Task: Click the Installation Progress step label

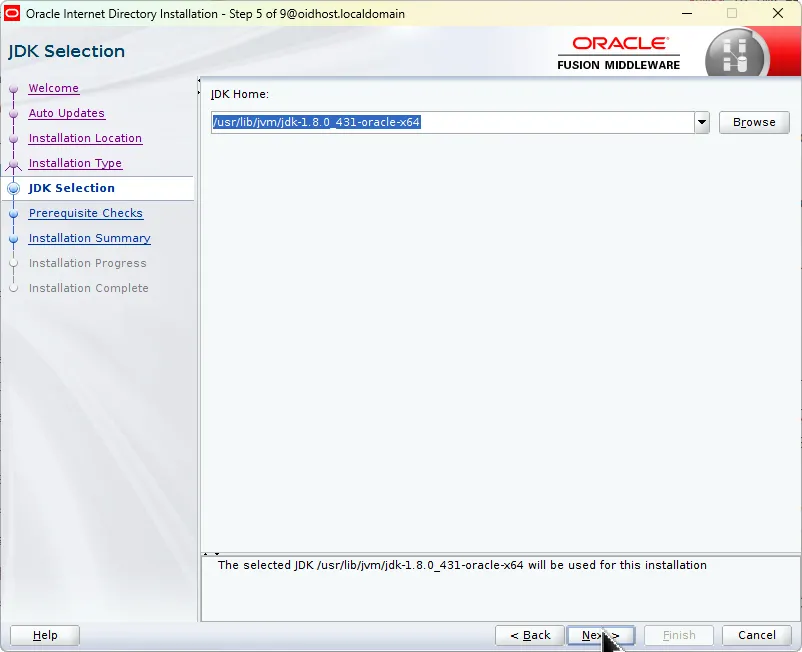Action: coord(87,263)
